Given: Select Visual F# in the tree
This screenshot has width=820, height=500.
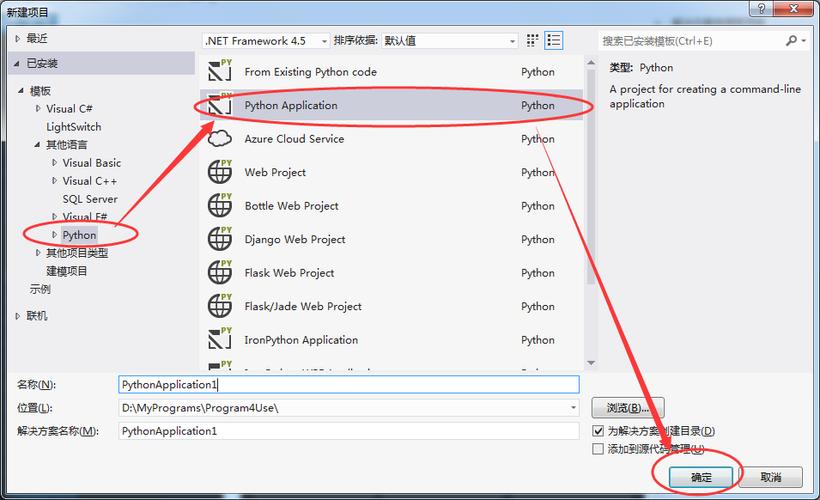Looking at the screenshot, I should (x=85, y=217).
